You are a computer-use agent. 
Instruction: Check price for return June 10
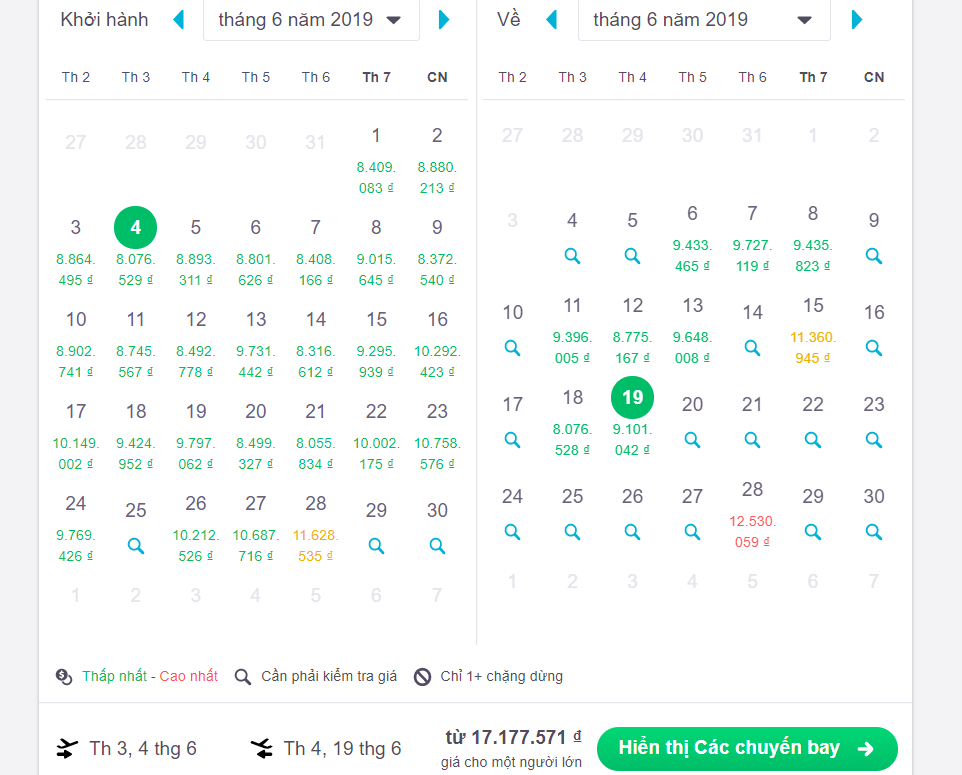[512, 348]
